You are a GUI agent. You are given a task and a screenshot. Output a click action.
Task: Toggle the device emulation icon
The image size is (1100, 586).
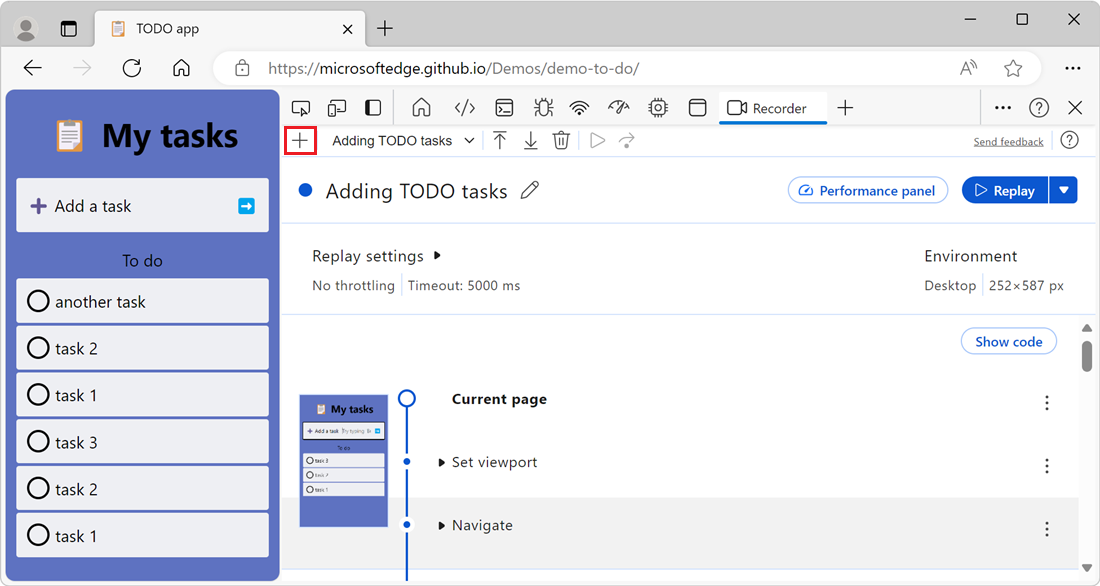tap(336, 107)
